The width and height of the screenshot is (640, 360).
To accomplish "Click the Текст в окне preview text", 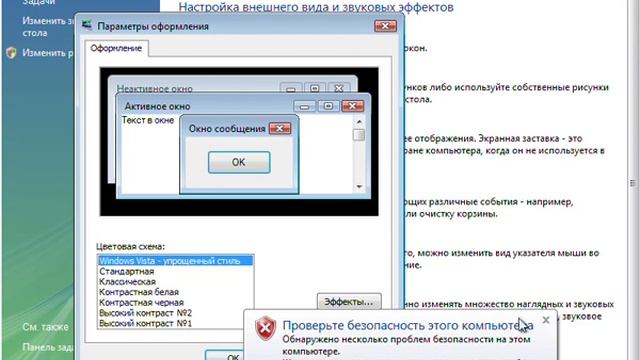I will (148, 120).
